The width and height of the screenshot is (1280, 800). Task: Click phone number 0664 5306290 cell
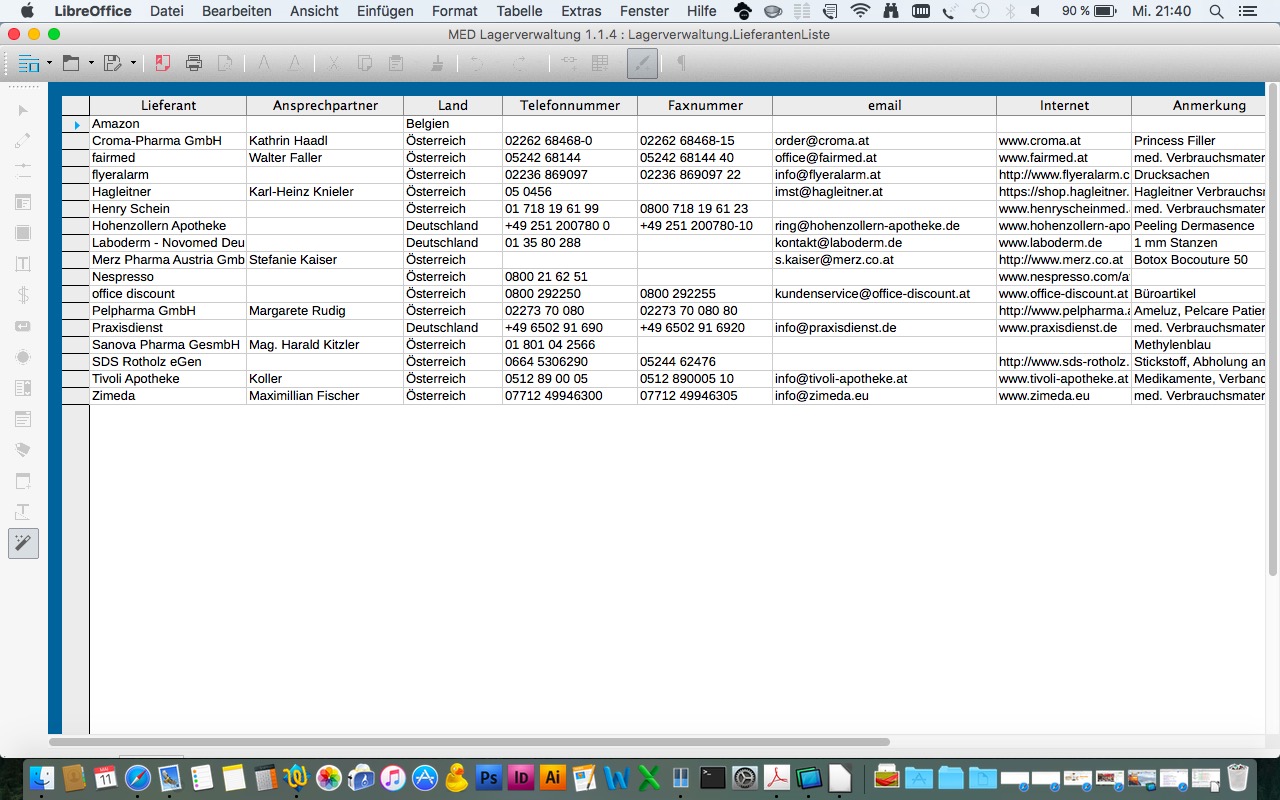point(570,362)
